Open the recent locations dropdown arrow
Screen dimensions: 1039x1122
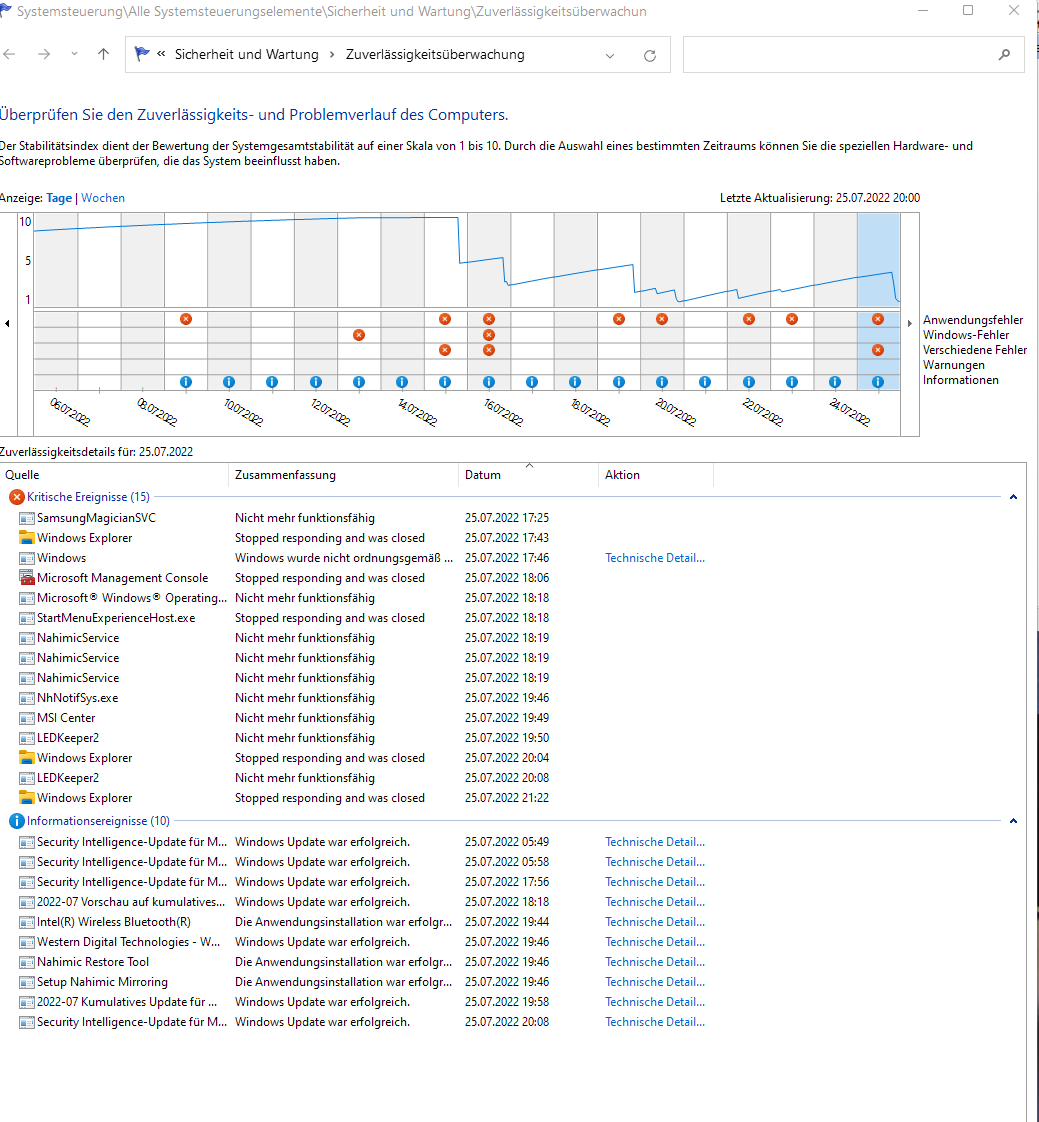click(x=74, y=54)
